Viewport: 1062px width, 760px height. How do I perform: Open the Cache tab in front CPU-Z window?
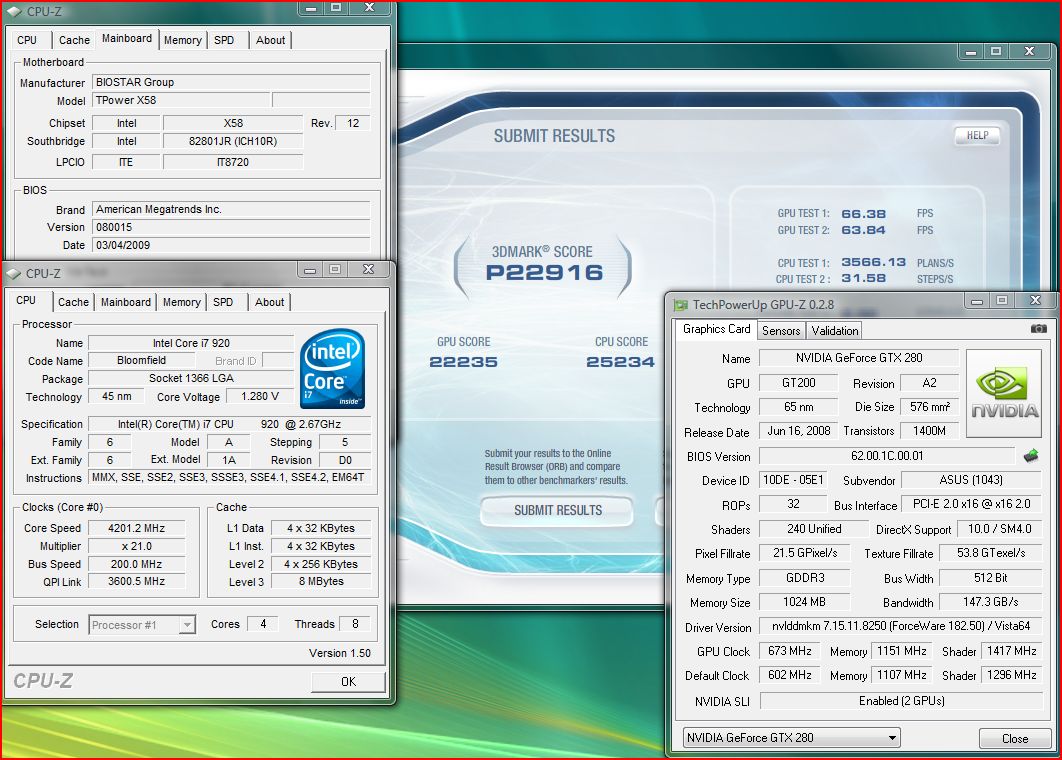[x=73, y=302]
